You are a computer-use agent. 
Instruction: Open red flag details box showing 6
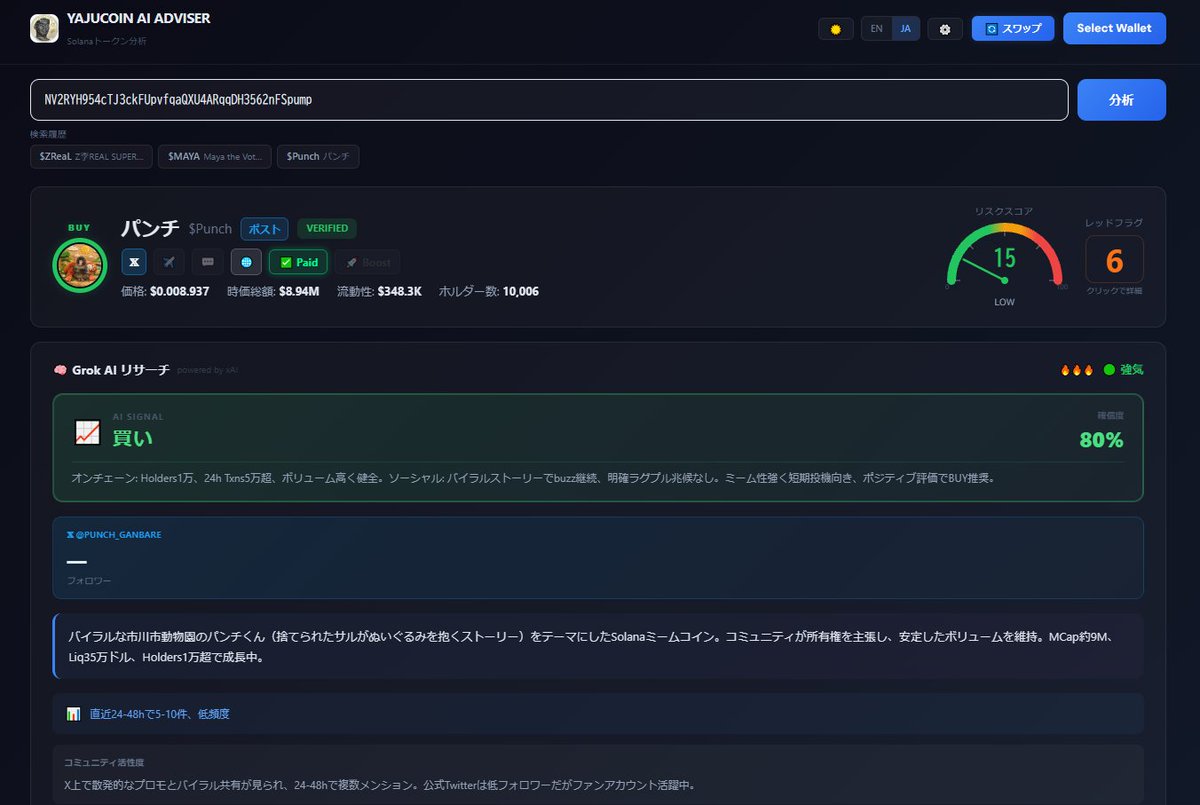coord(1114,260)
